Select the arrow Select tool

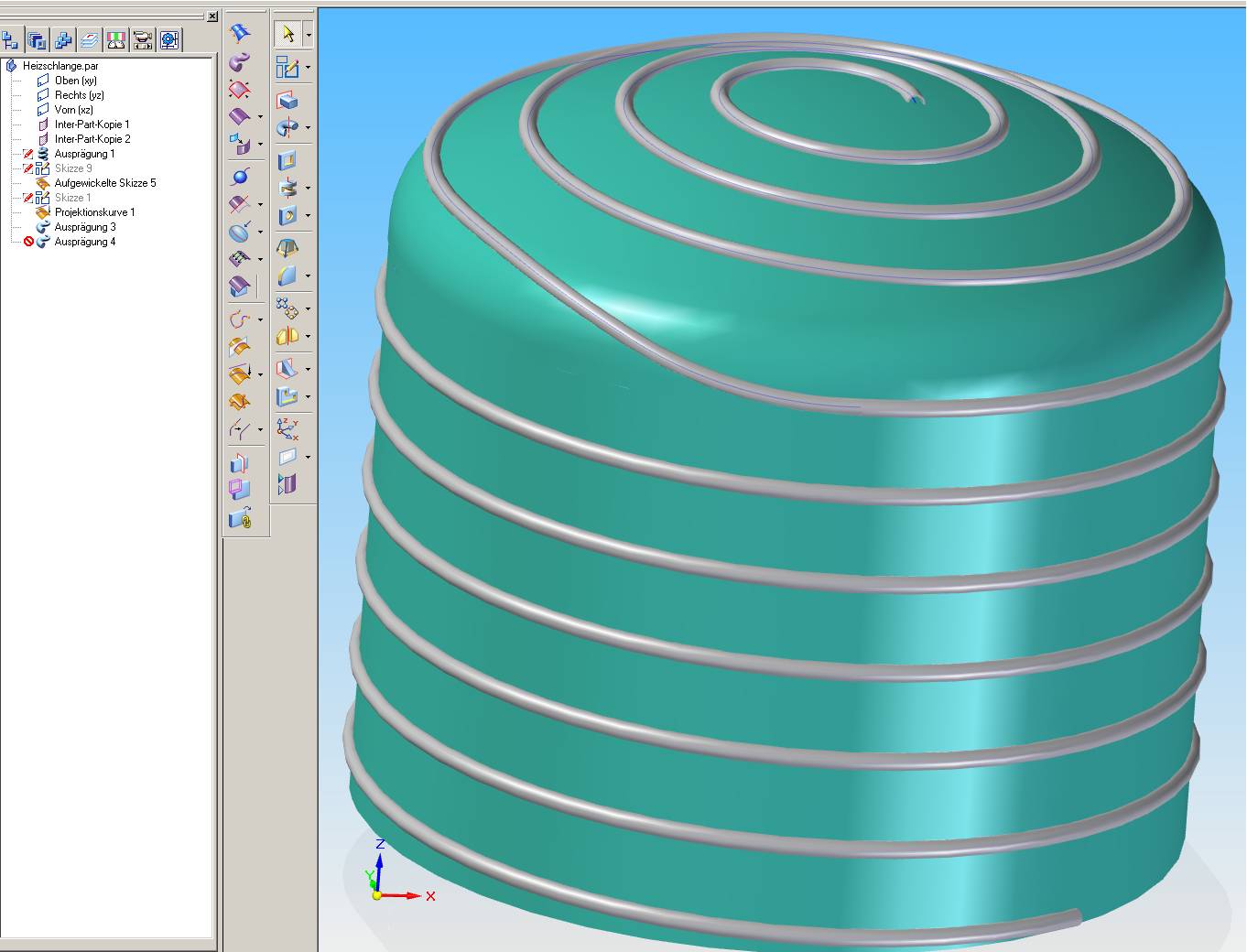[x=288, y=35]
